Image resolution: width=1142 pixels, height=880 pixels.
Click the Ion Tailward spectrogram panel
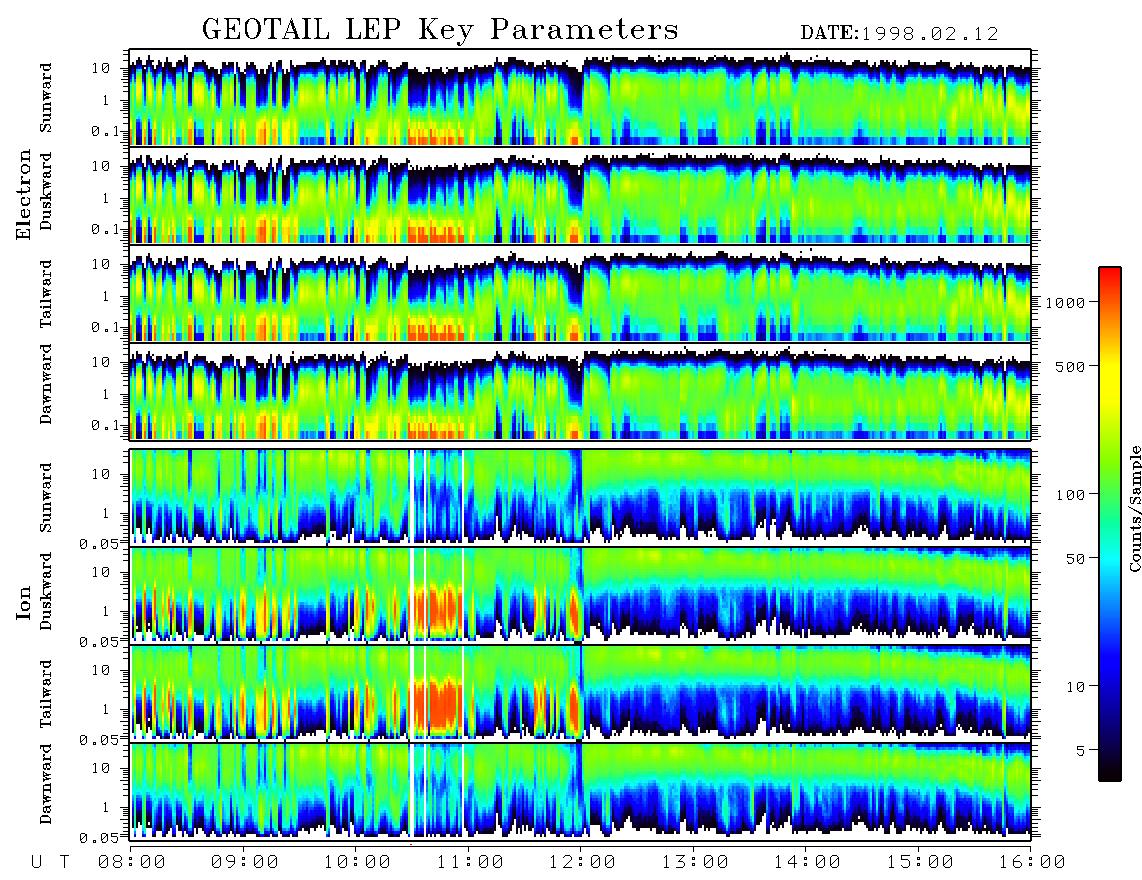pyautogui.click(x=580, y=694)
